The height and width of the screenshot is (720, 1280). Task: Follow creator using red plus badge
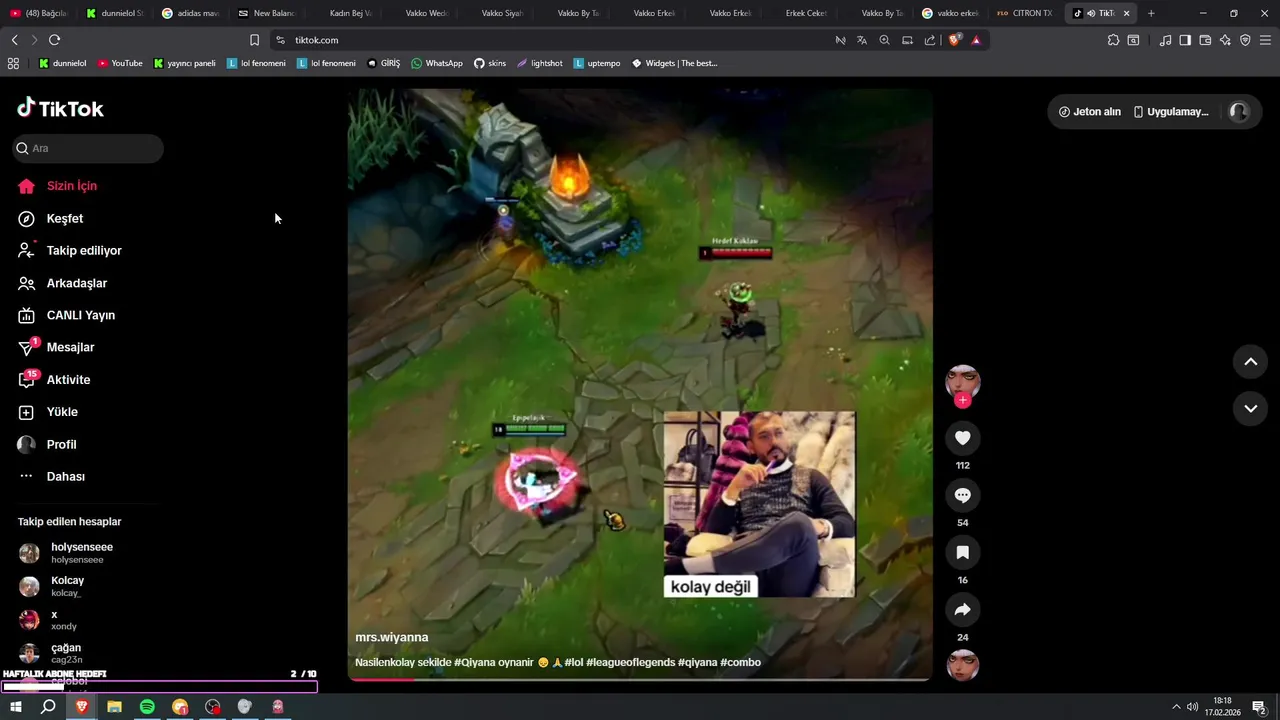click(x=962, y=400)
